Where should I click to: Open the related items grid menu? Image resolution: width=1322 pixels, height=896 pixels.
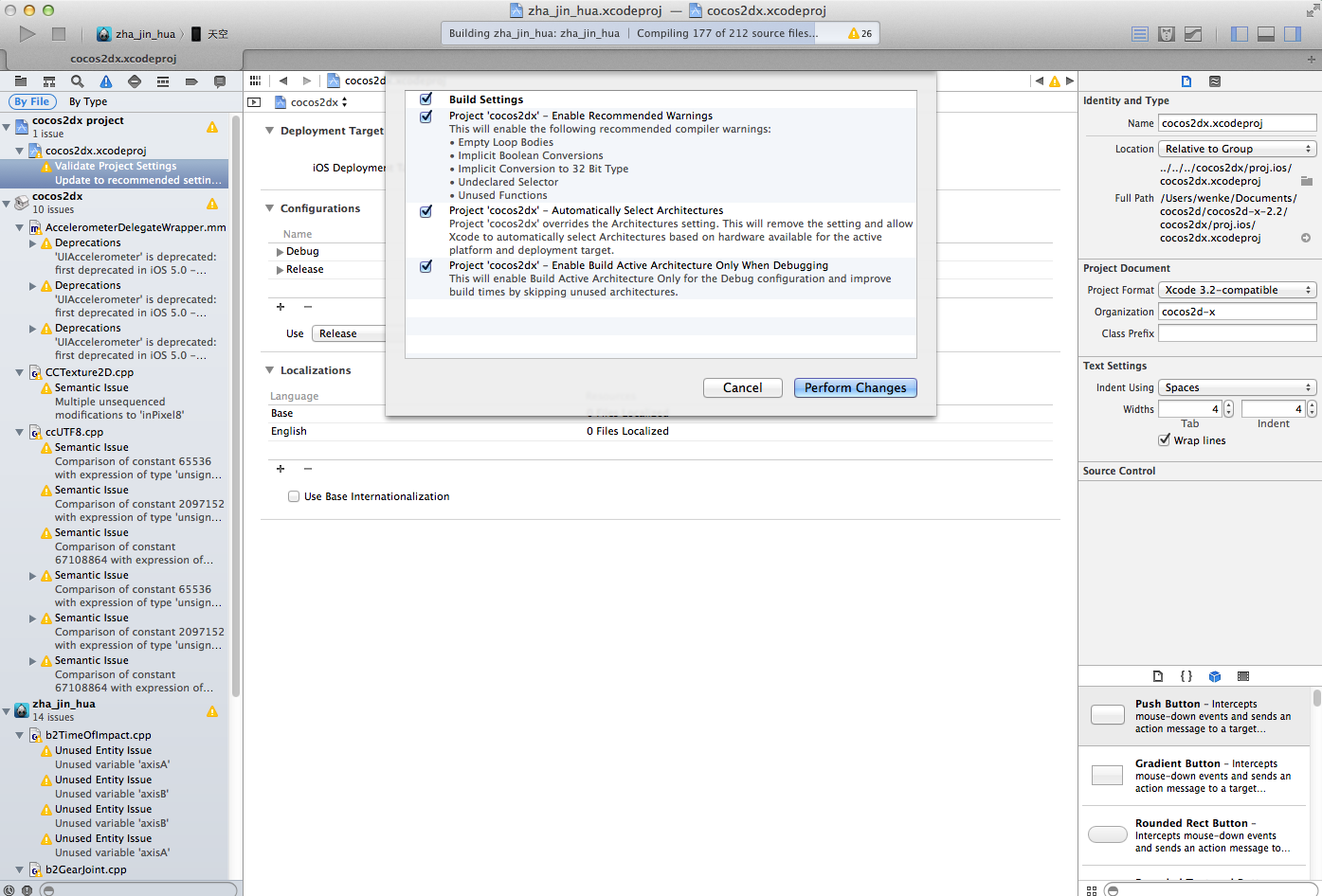(x=255, y=81)
